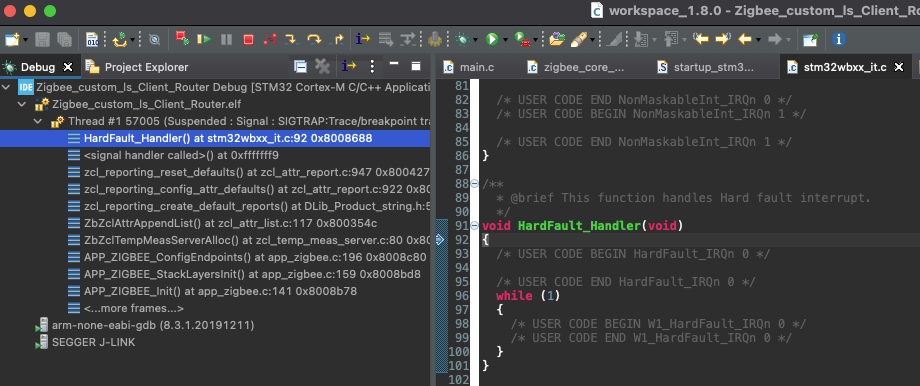Go to Next Edit Location arrow
Image resolution: width=920 pixels, height=386 pixels.
tap(723, 39)
